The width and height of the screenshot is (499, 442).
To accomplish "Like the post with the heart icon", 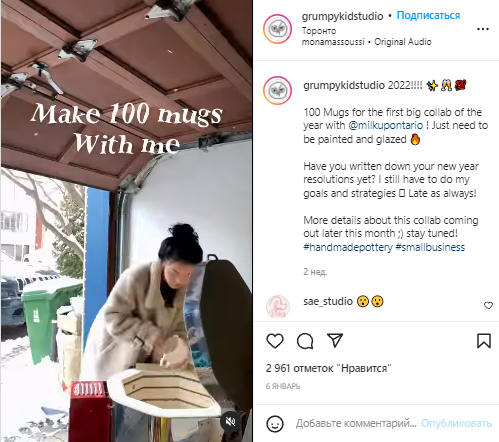I will [x=275, y=341].
